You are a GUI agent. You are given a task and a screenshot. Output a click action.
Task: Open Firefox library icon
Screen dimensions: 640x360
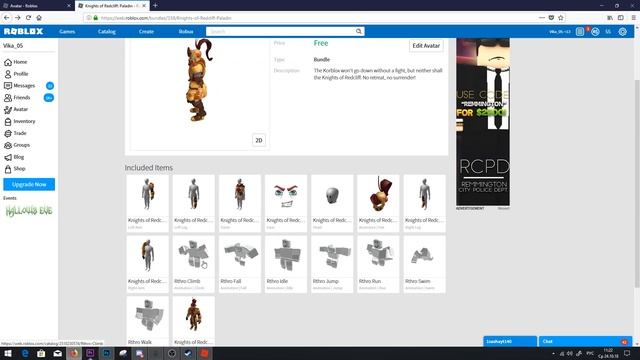pyautogui.click(x=610, y=18)
